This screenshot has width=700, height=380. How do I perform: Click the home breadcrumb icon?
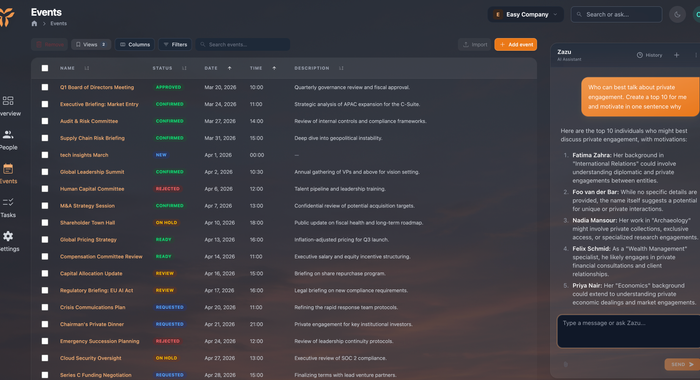[34, 24]
